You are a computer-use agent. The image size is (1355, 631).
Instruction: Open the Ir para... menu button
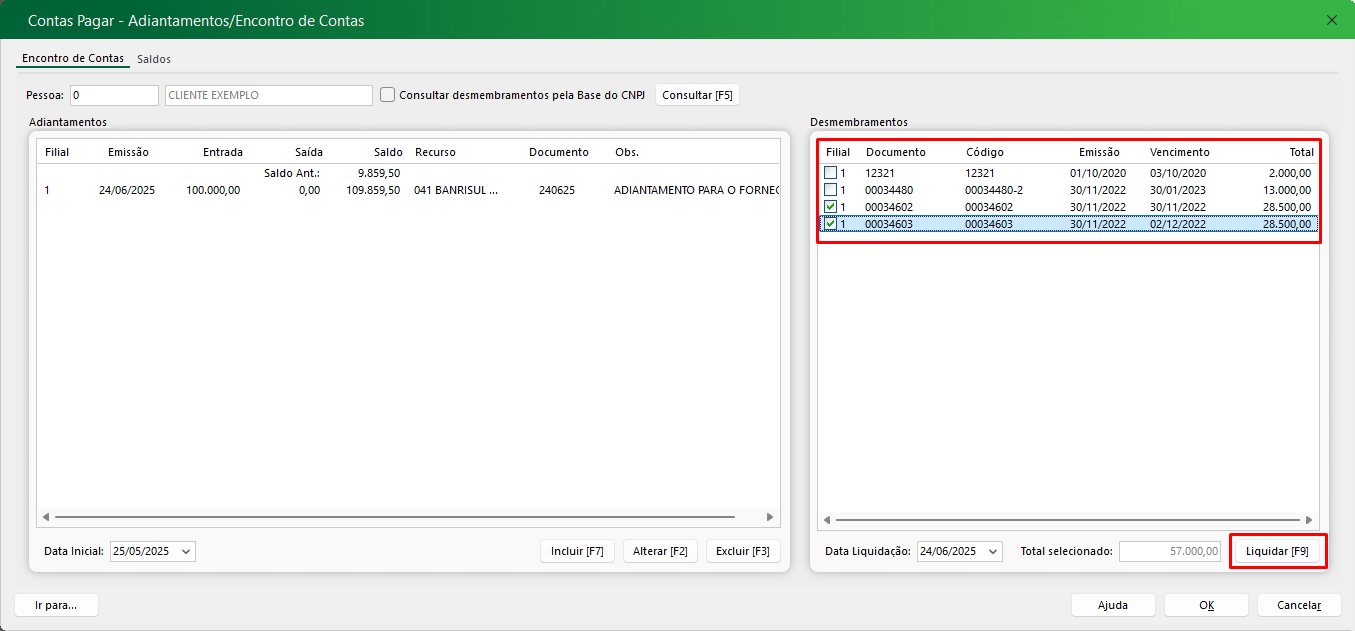tap(57, 605)
